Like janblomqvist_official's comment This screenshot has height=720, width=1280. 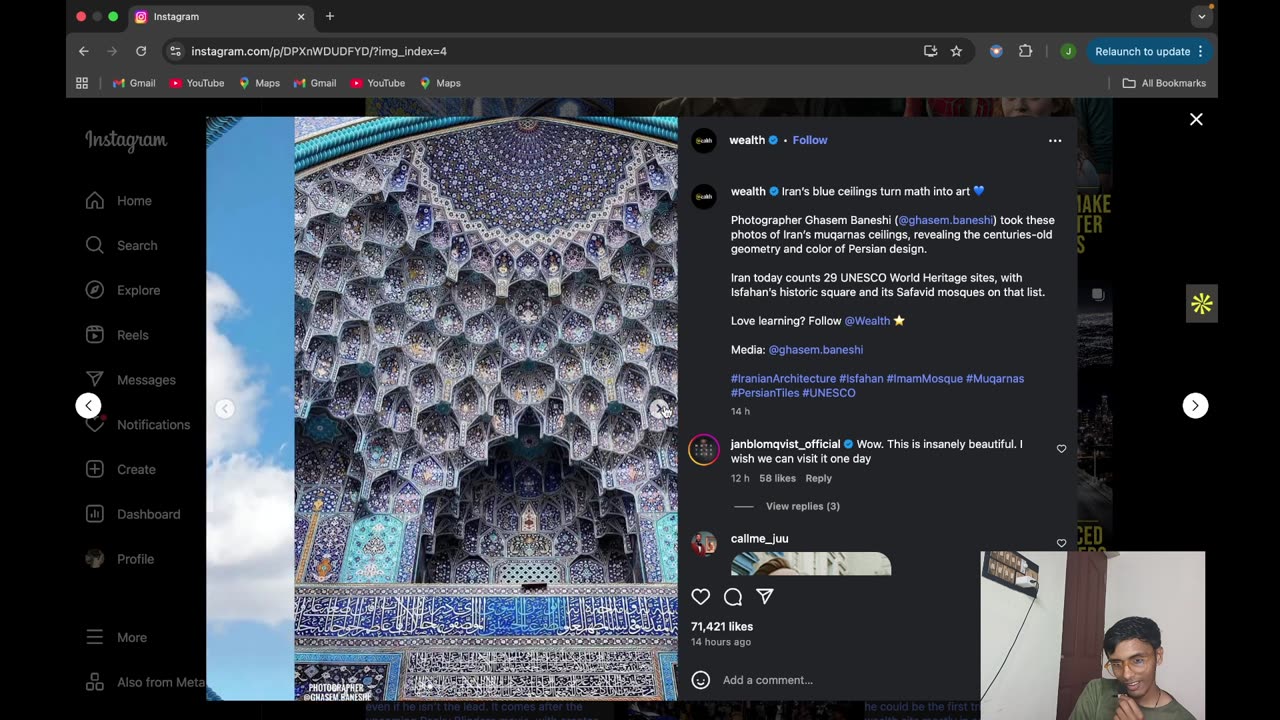pos(1062,449)
